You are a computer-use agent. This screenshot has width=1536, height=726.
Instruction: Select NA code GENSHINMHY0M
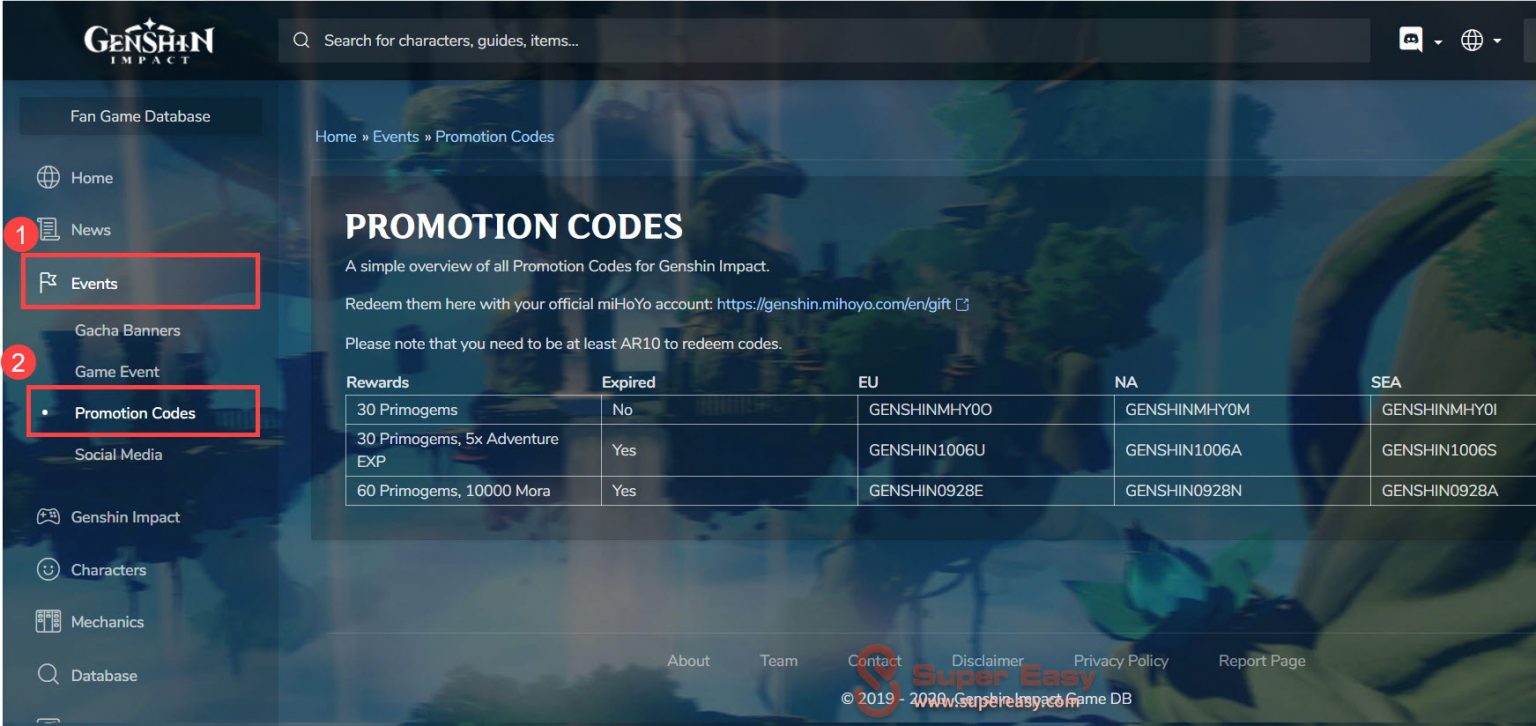point(1187,409)
